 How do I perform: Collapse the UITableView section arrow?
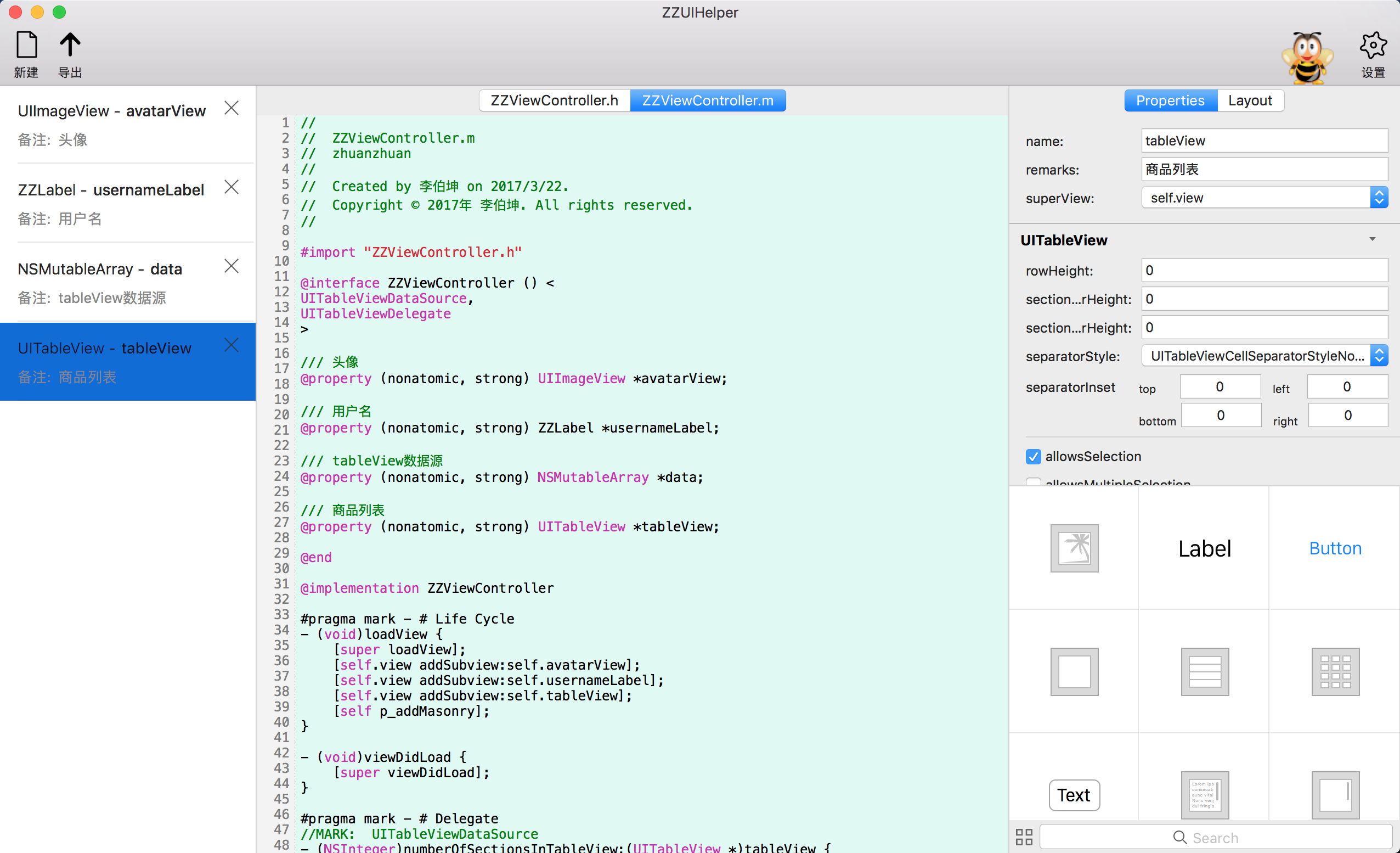(1372, 239)
